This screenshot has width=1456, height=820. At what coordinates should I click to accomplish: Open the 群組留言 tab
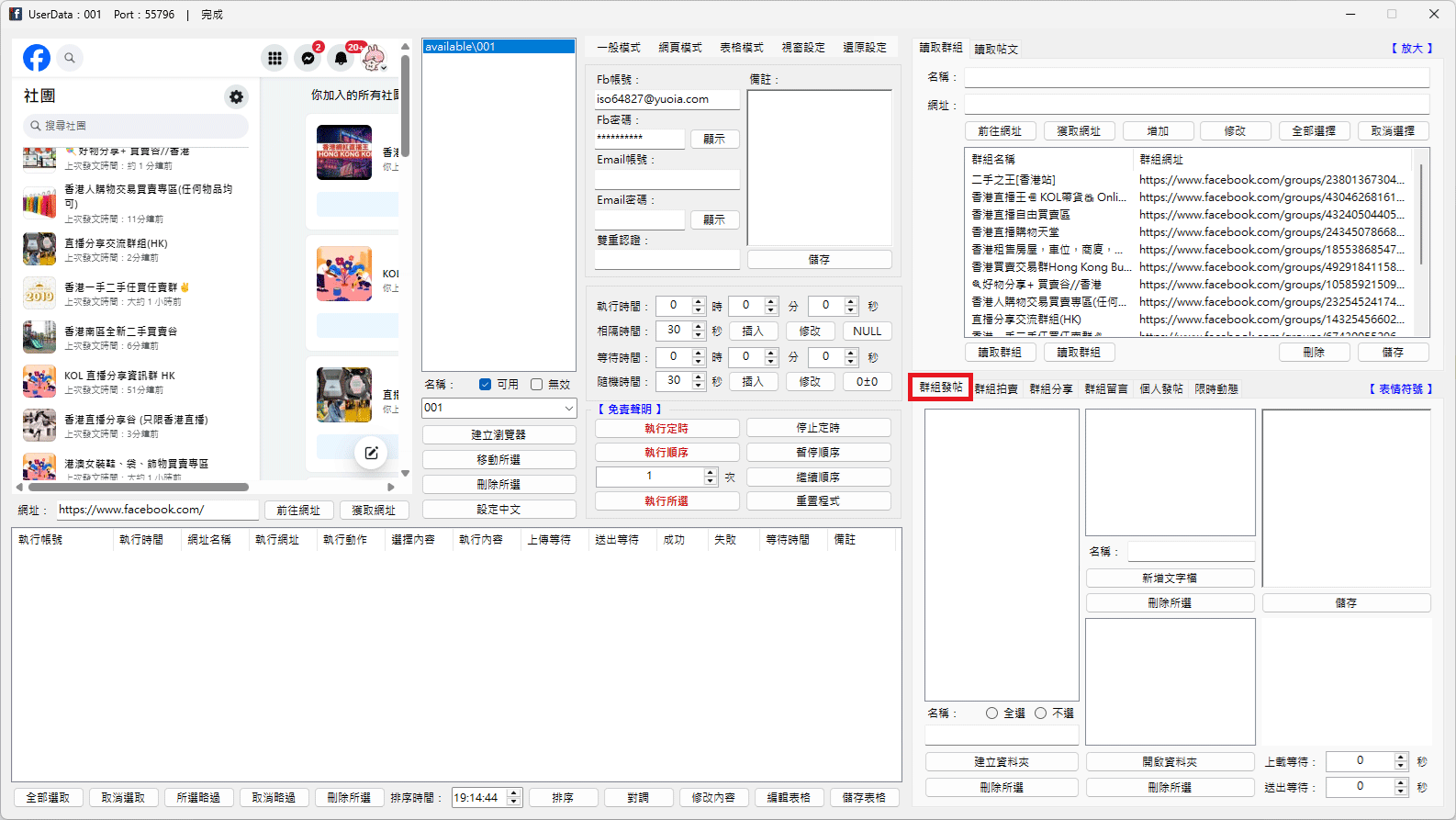pos(1106,389)
